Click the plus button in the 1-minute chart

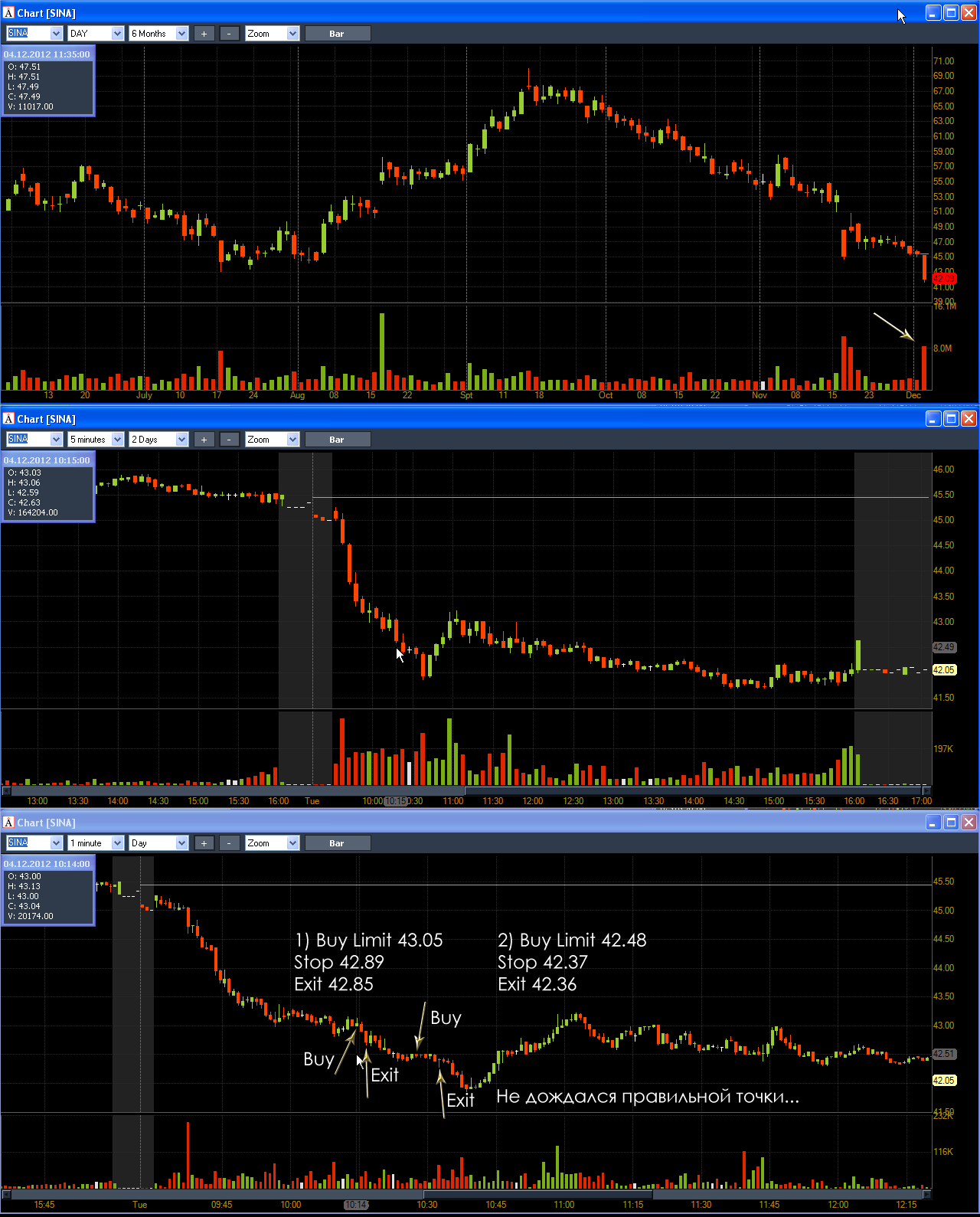(x=204, y=843)
